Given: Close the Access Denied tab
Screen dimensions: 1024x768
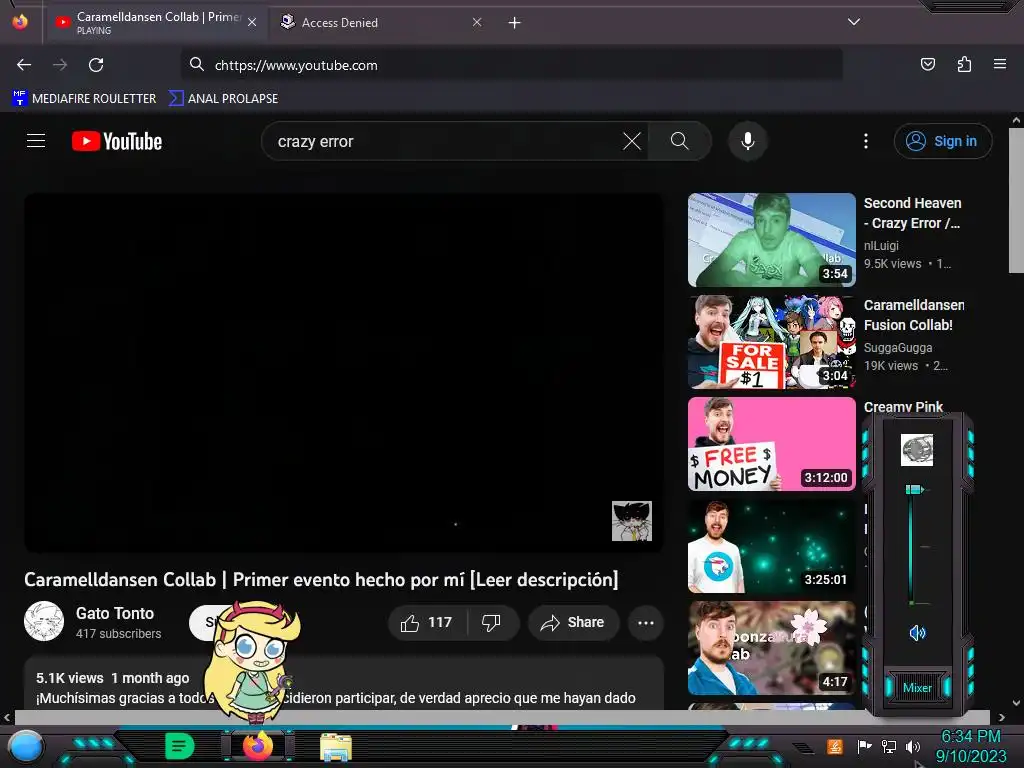Looking at the screenshot, I should pos(477,22).
